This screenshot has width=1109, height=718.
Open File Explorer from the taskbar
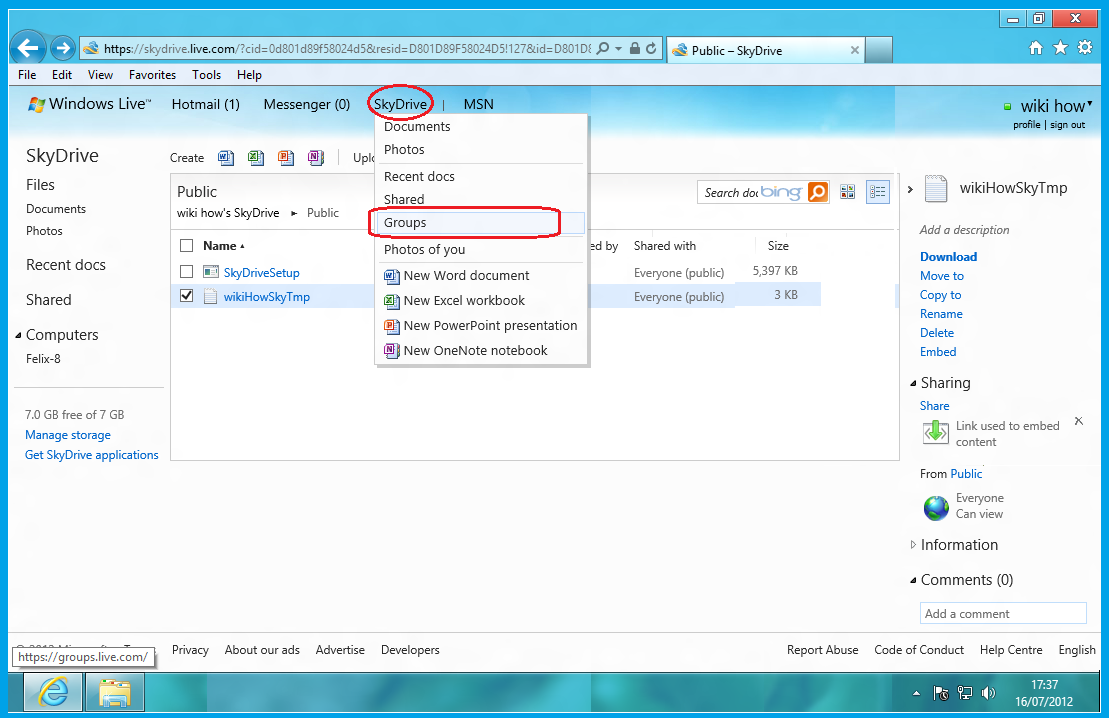(x=115, y=692)
